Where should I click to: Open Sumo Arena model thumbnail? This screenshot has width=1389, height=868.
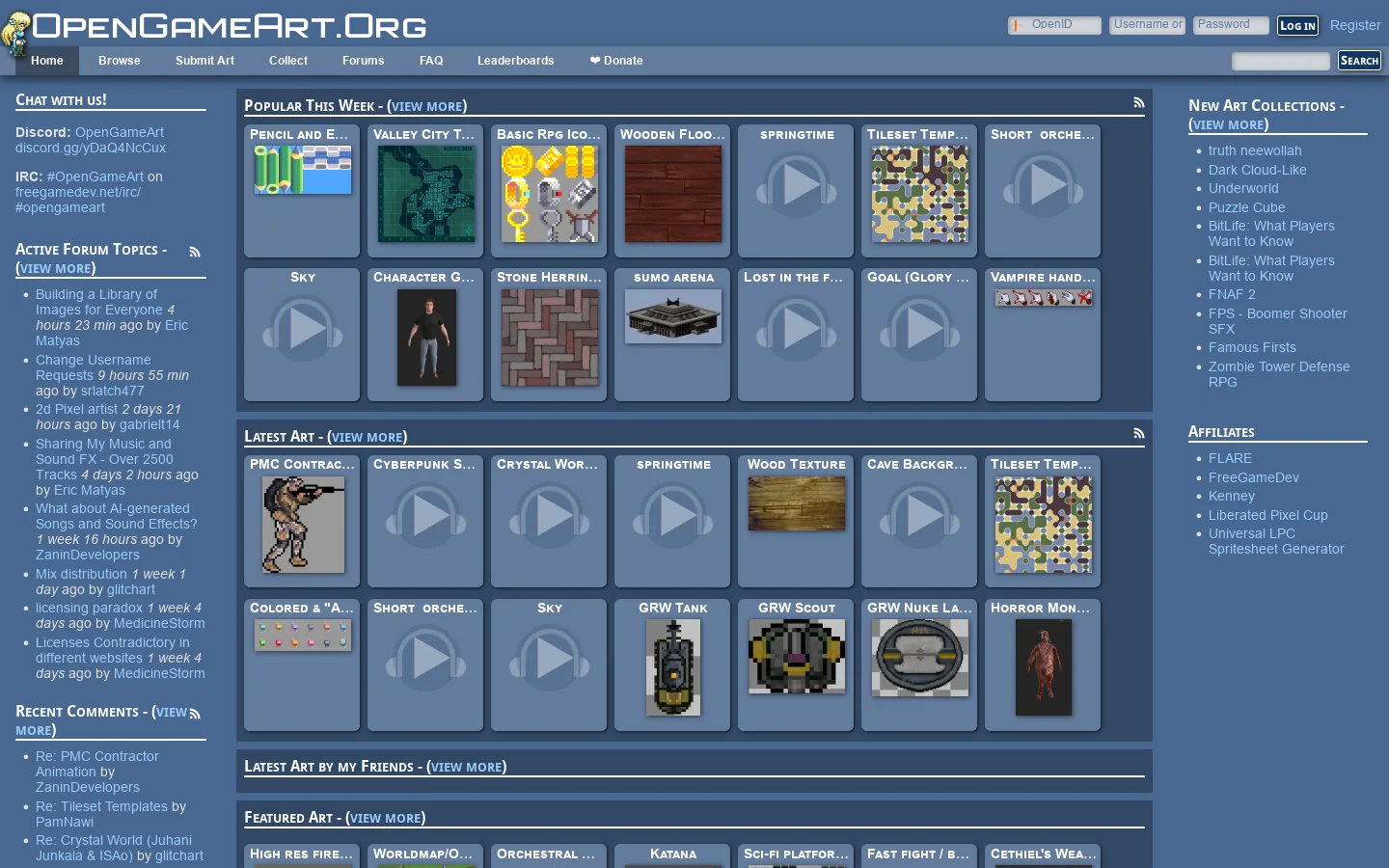(673, 315)
